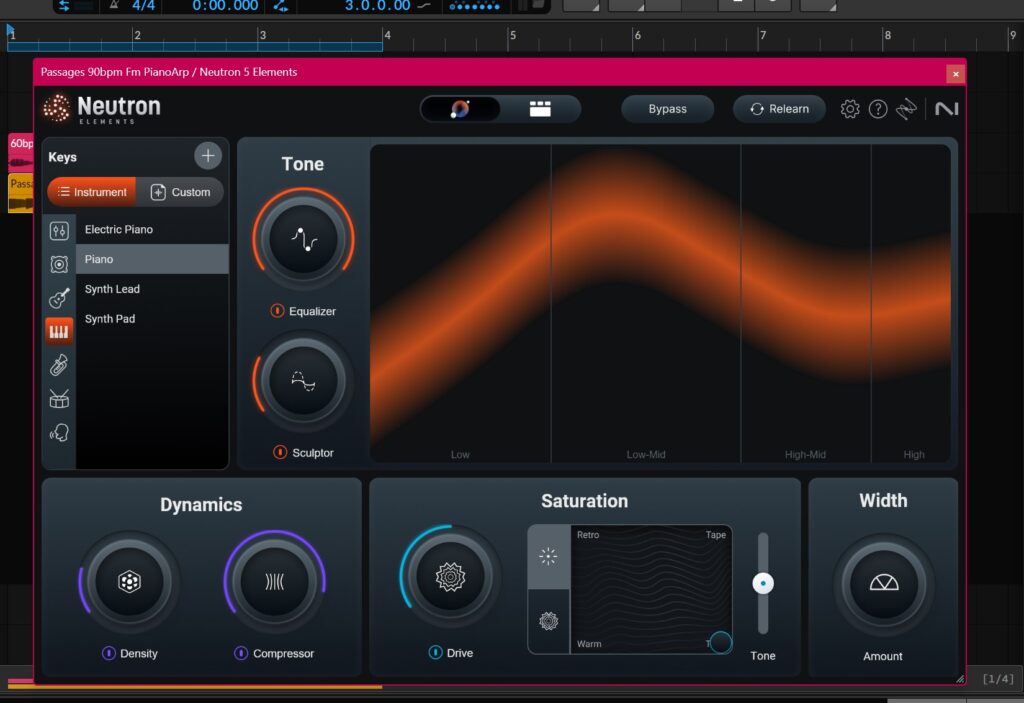Switch to the detailed modules view icon
The height and width of the screenshot is (703, 1024).
coord(541,109)
